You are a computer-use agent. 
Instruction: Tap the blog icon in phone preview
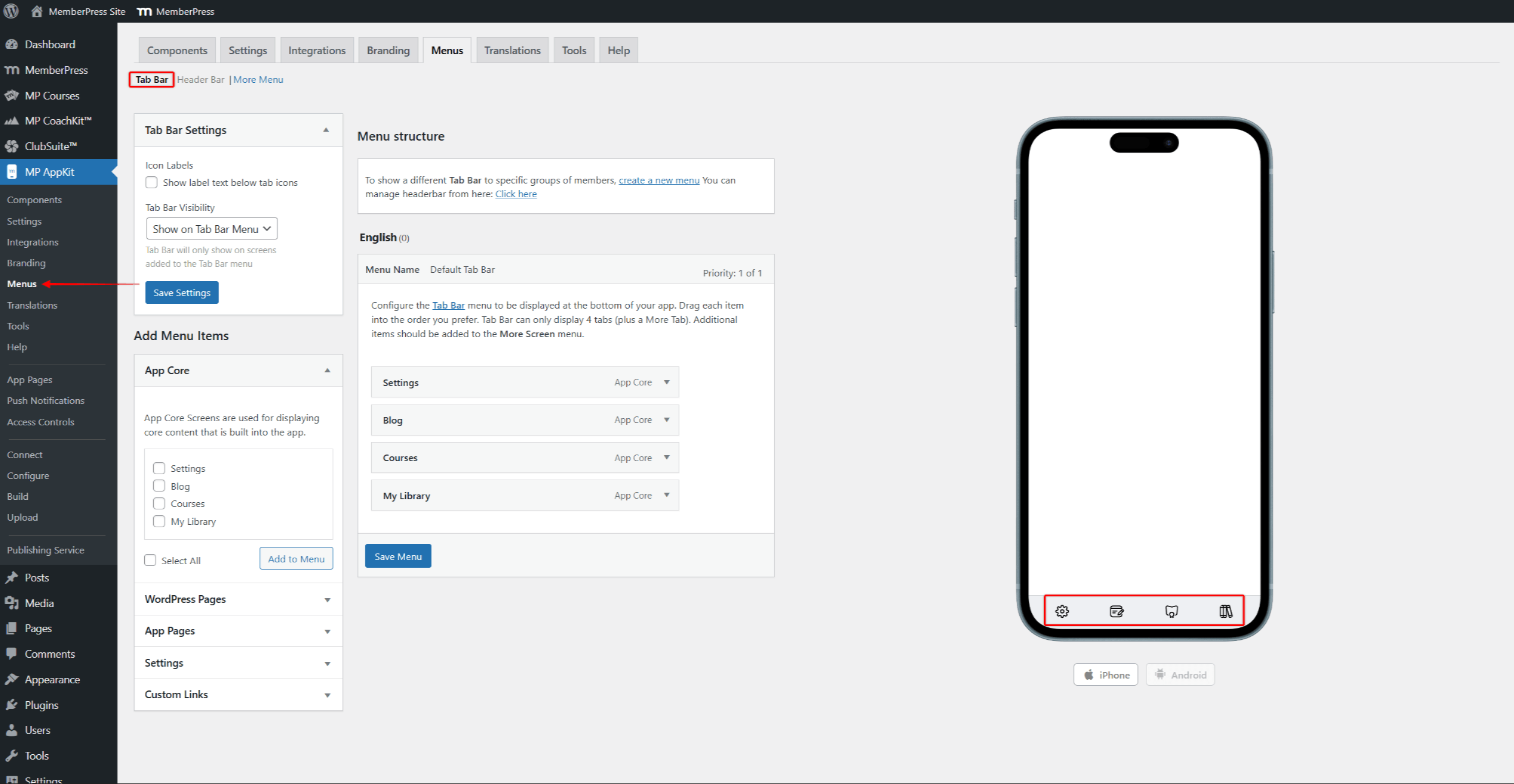point(1117,611)
